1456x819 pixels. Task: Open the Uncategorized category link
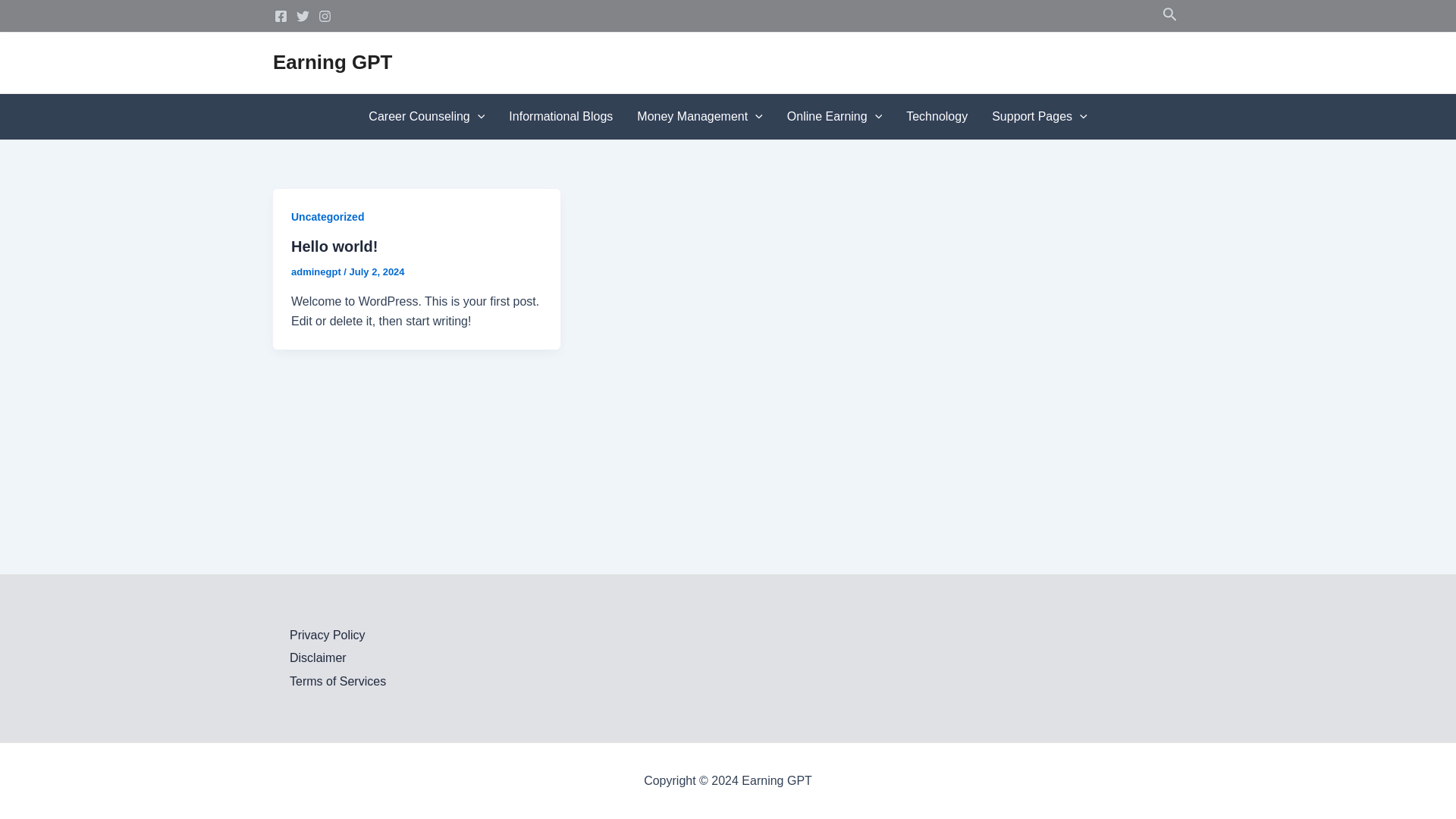point(328,217)
